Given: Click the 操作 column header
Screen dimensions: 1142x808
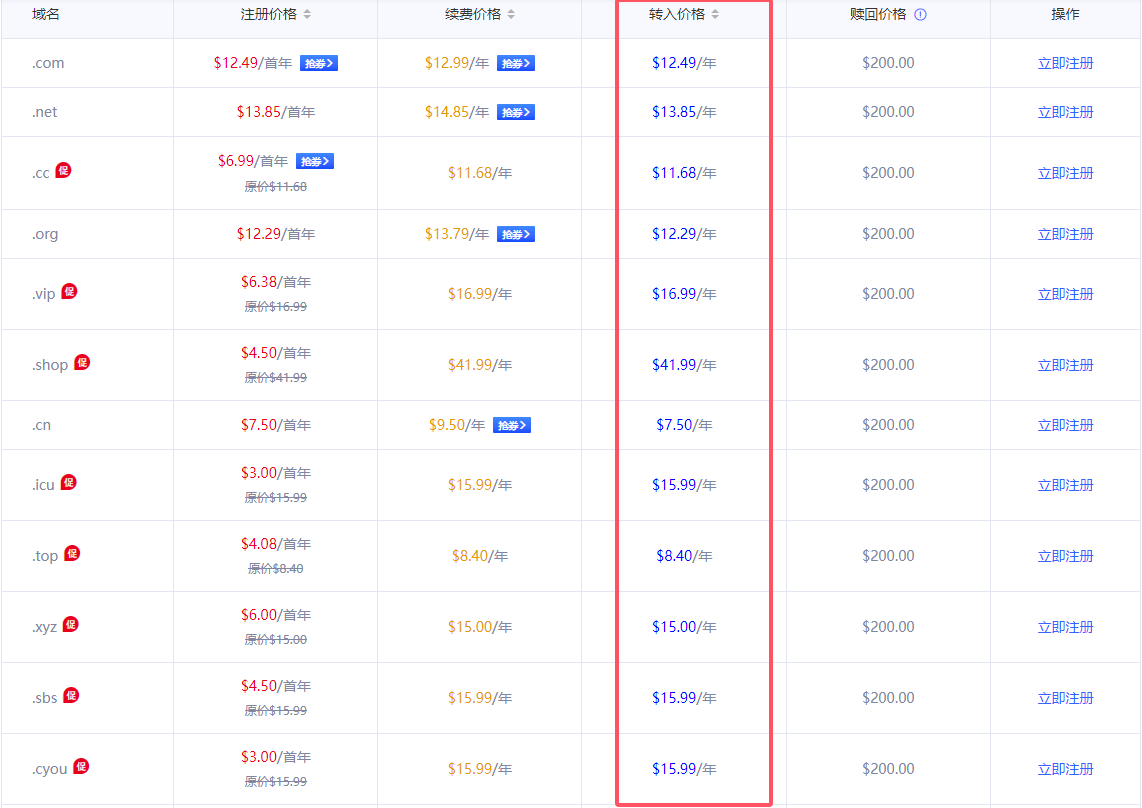Looking at the screenshot, I should [x=1065, y=15].
